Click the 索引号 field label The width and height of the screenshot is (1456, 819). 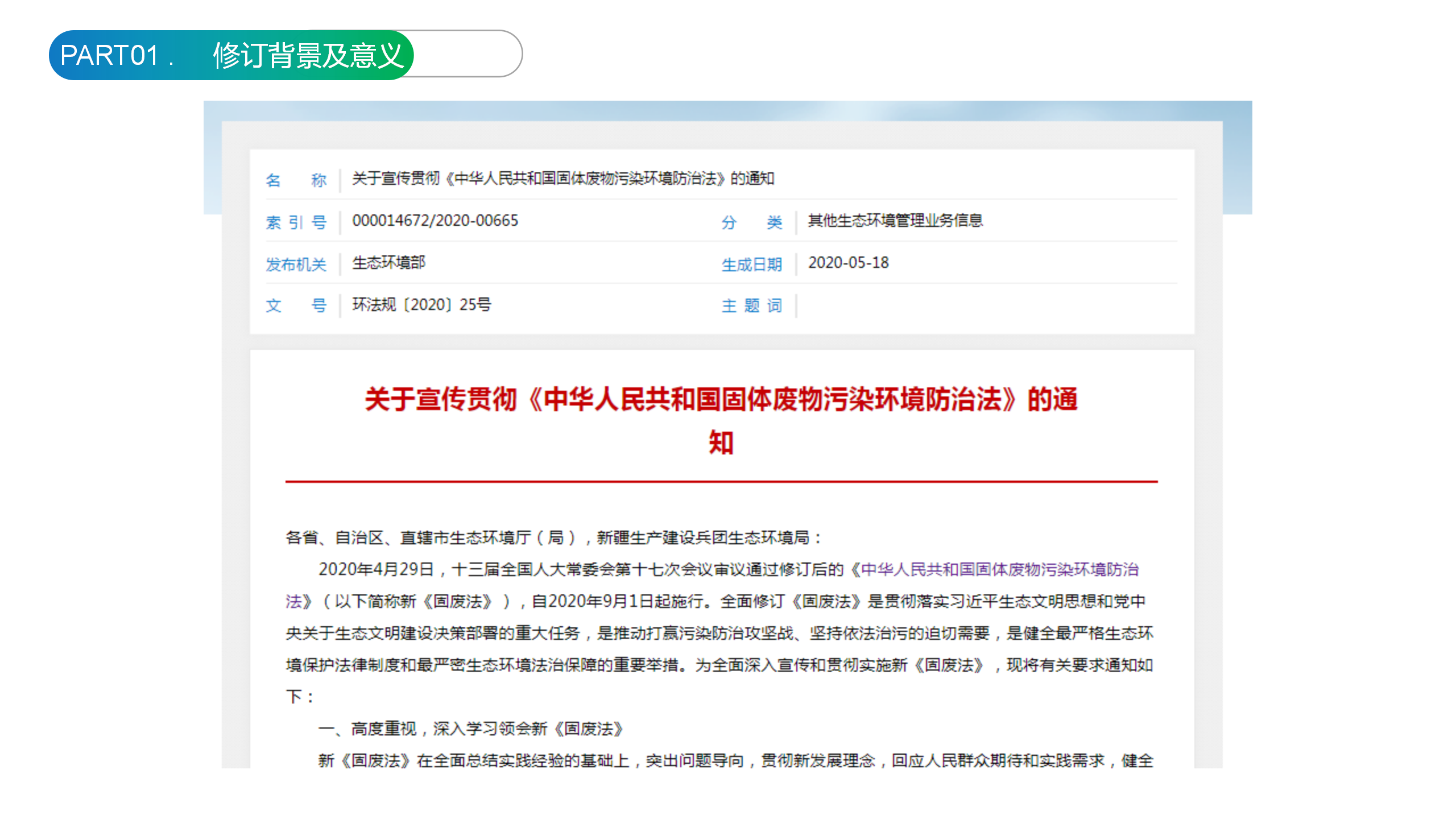click(x=296, y=222)
